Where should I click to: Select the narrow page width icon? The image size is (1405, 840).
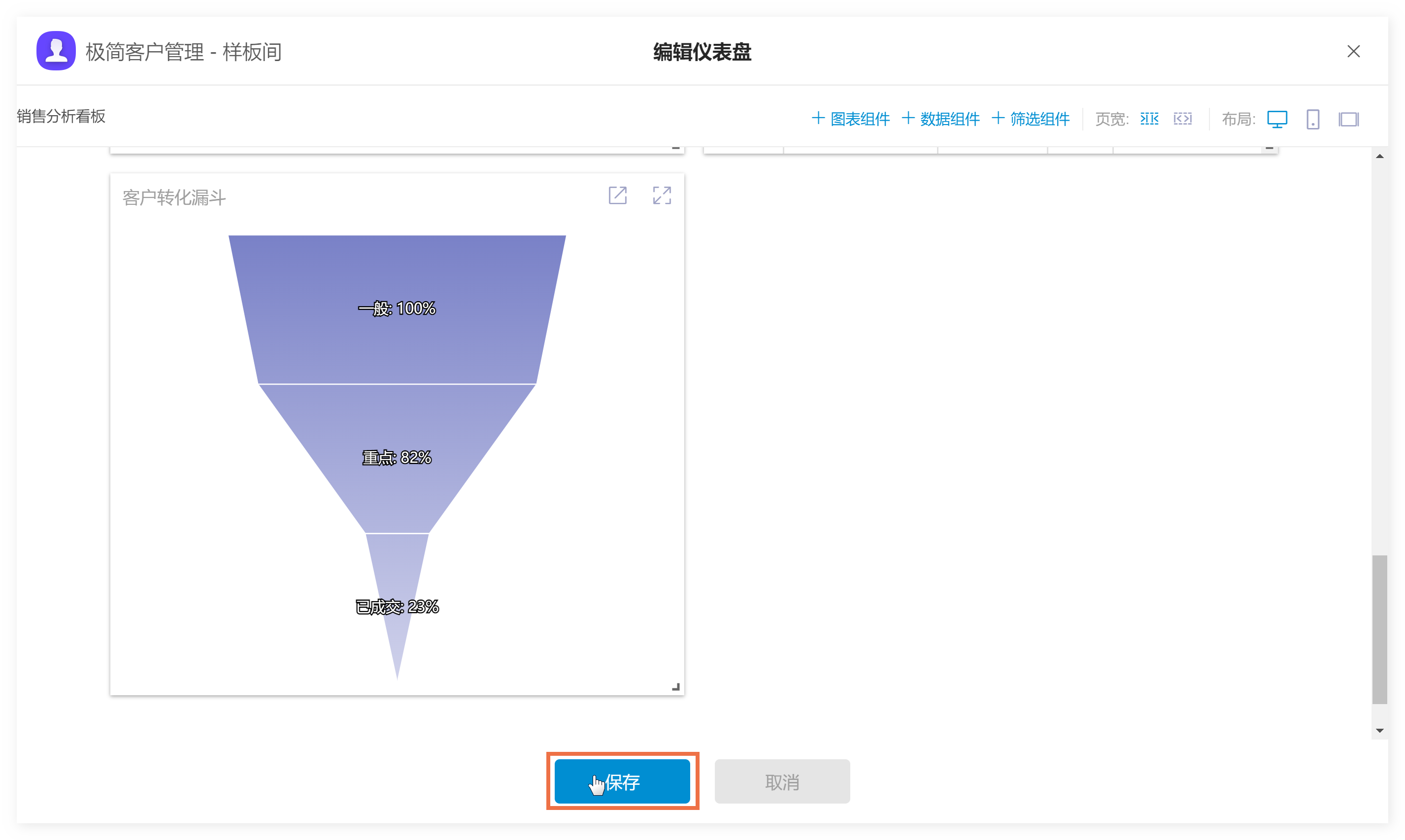[x=1148, y=119]
